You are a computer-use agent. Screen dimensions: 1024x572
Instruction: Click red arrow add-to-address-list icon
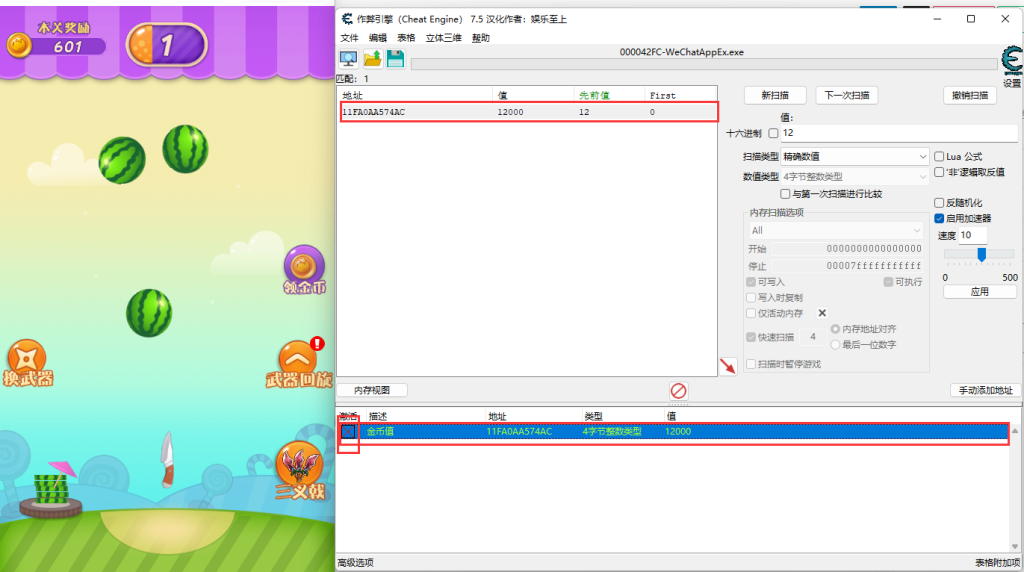tap(728, 366)
